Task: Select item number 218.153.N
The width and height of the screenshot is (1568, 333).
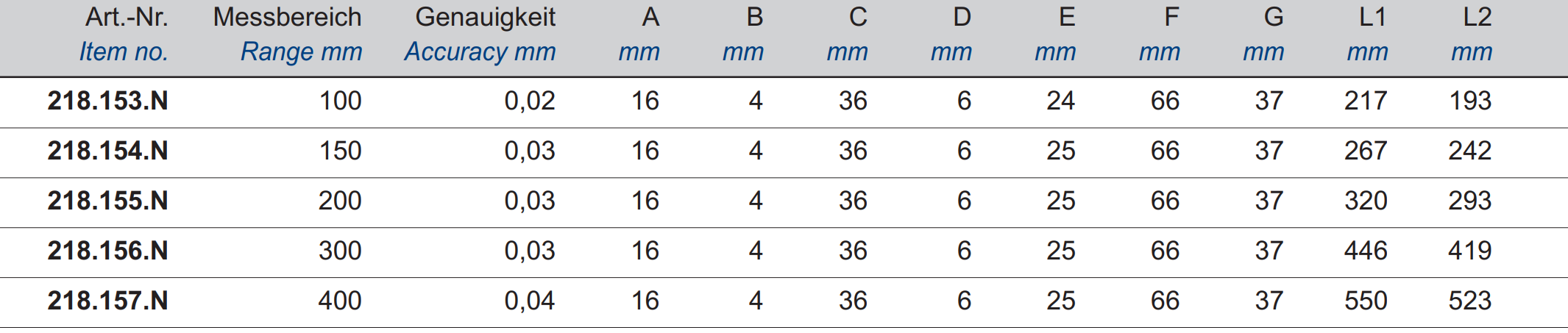Action: tap(108, 101)
